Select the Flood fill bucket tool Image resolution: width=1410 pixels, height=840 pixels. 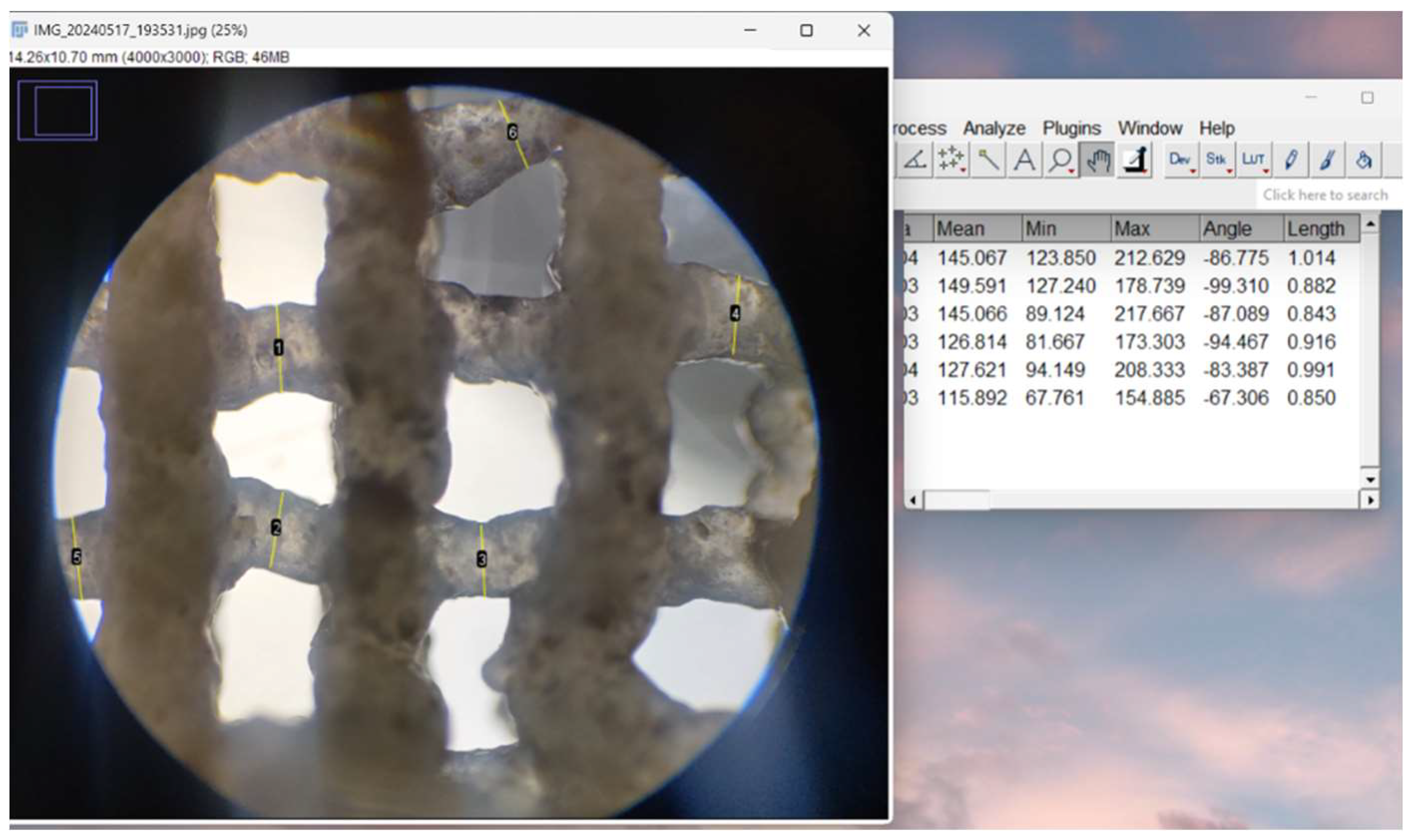[1364, 160]
